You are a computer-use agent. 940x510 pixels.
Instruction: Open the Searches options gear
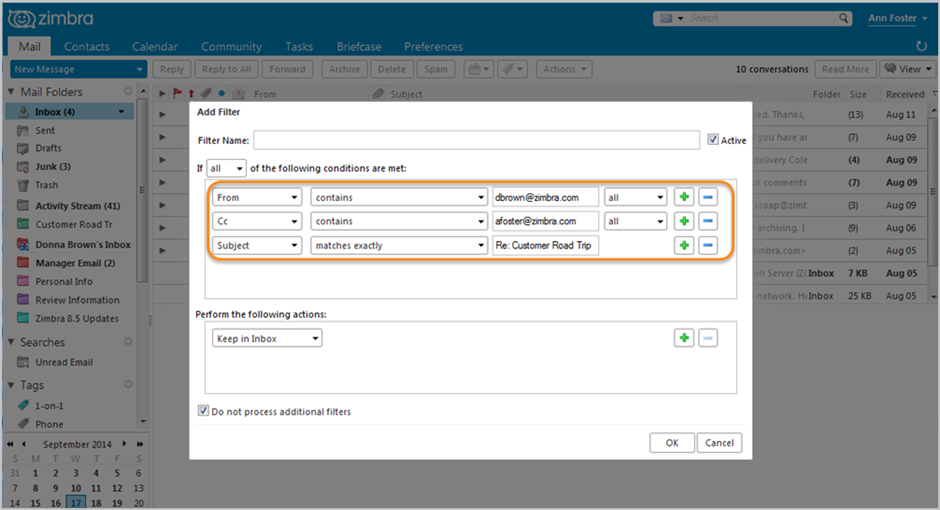point(128,342)
